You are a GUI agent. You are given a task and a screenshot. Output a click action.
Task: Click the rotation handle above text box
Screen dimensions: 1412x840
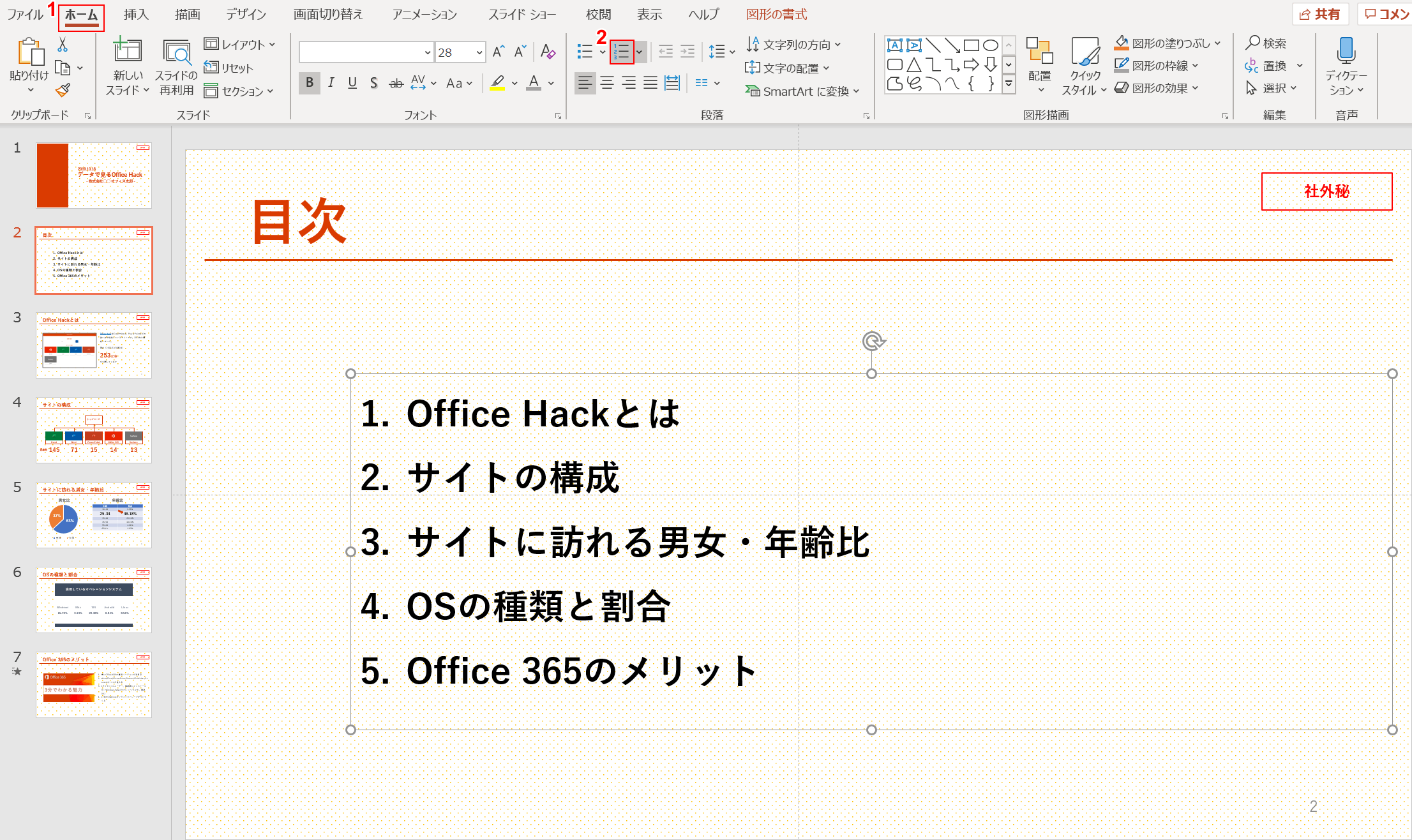click(872, 341)
